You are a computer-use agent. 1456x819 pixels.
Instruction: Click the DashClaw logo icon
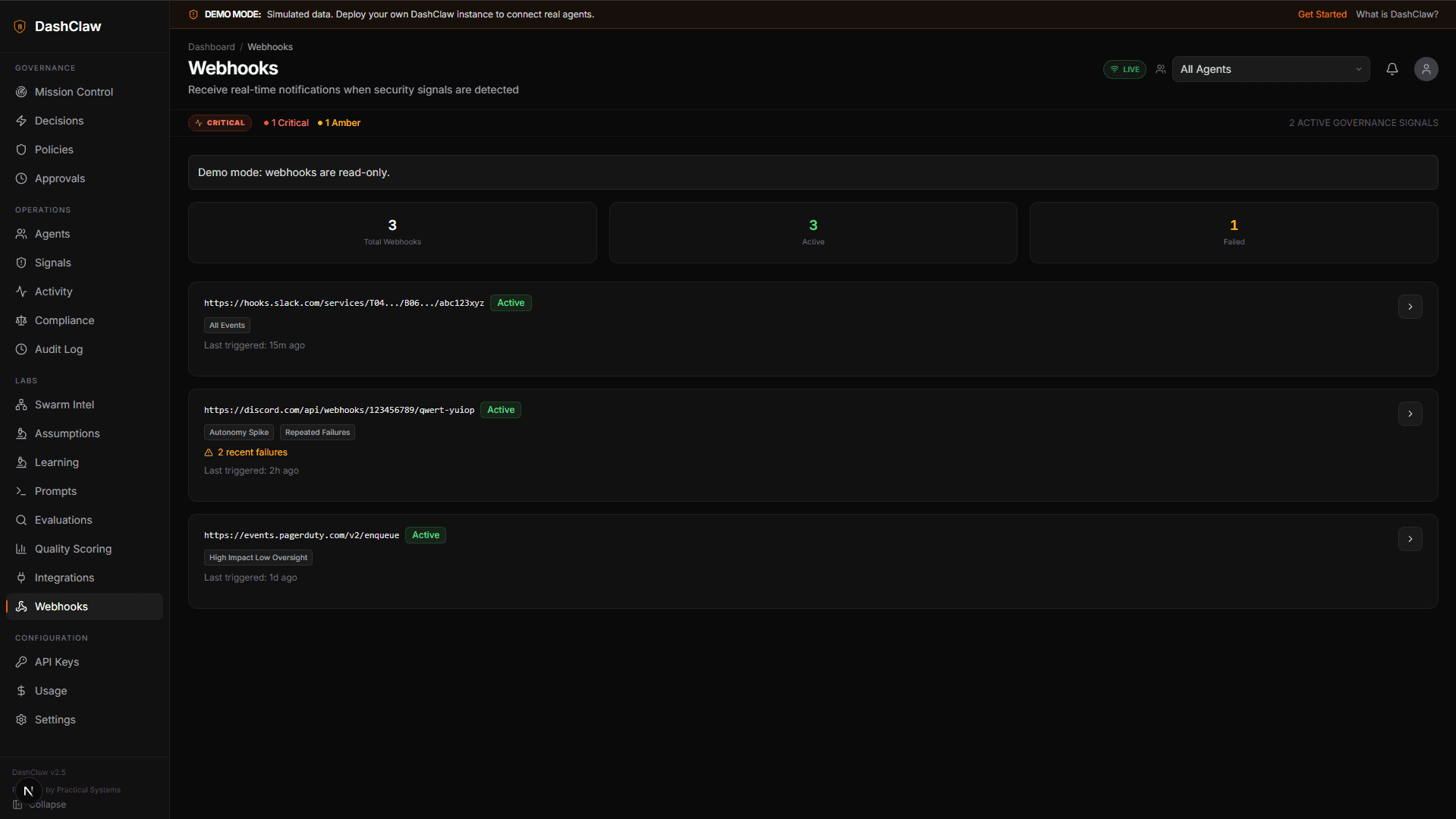pos(20,26)
